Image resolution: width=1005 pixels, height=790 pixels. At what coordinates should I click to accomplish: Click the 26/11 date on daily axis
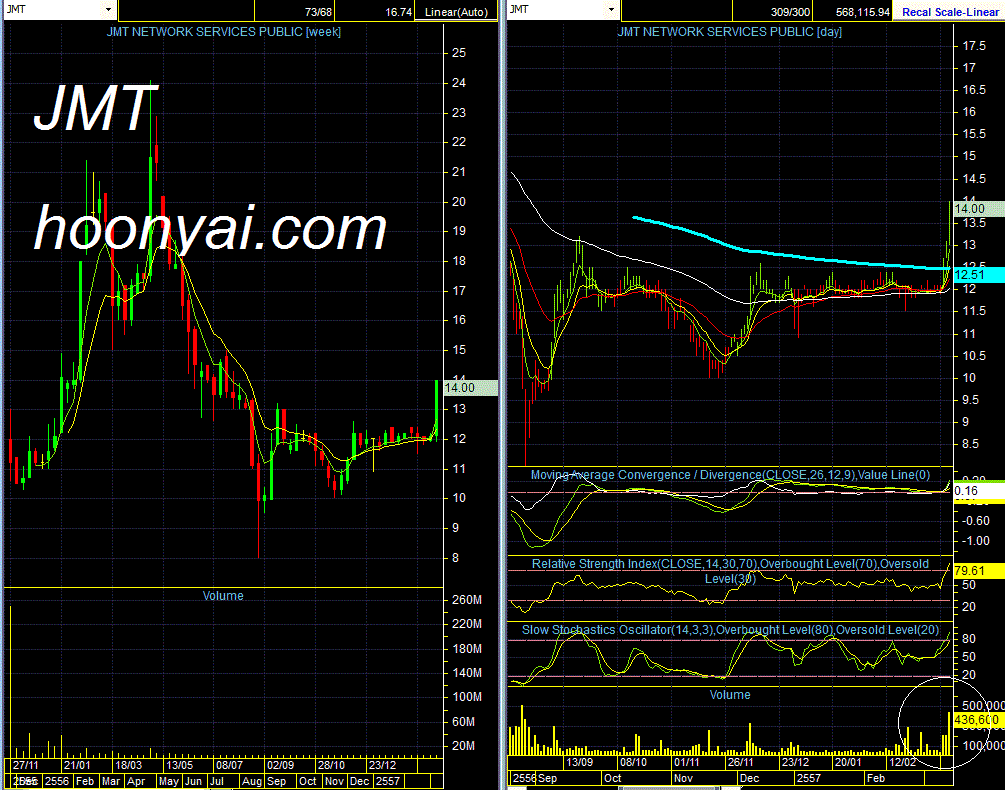tap(740, 762)
